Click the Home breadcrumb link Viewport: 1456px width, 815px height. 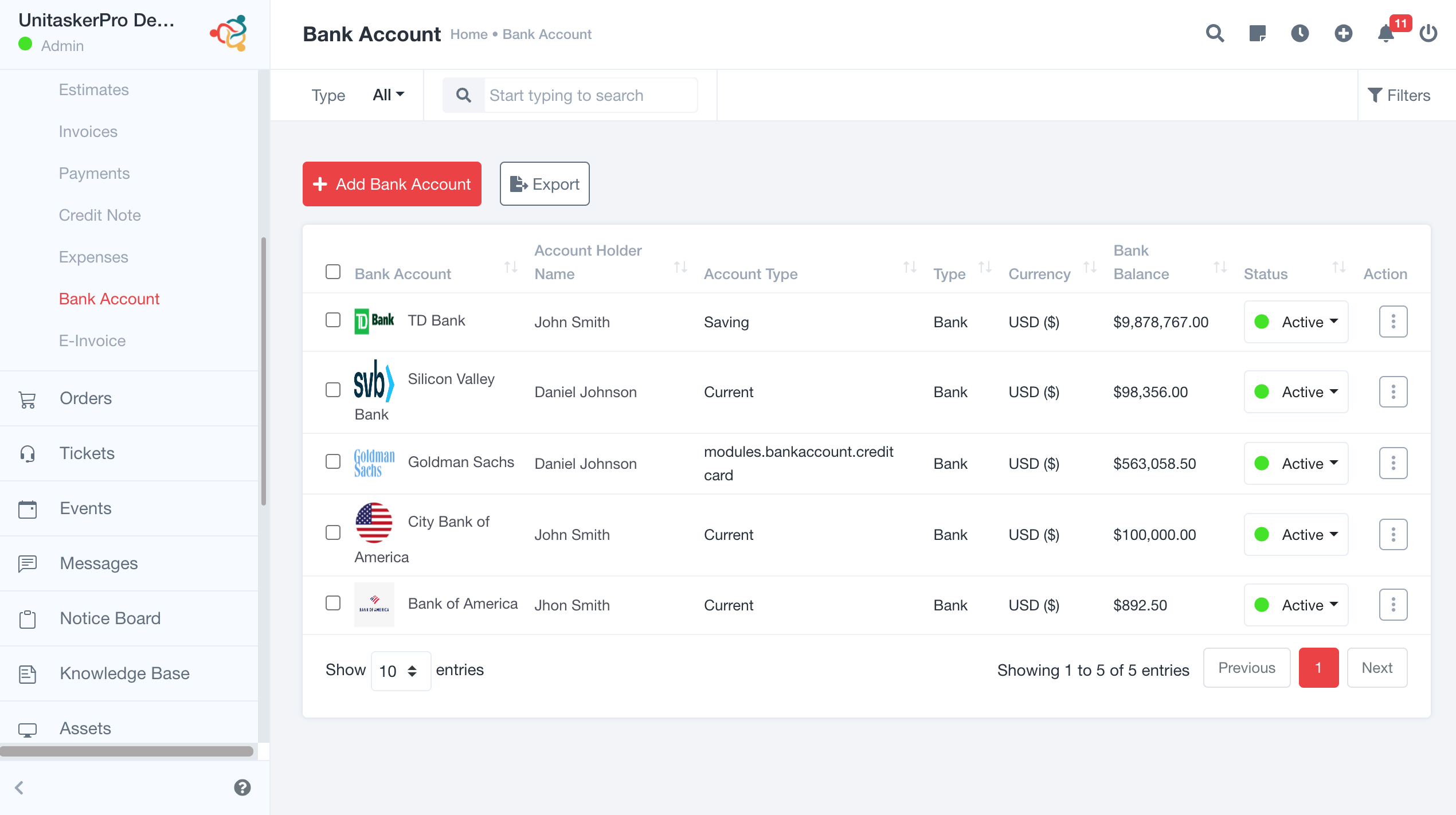(468, 34)
